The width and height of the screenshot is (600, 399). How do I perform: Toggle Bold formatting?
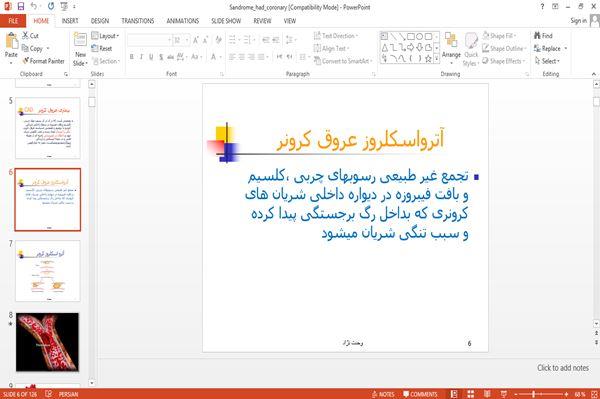132,57
